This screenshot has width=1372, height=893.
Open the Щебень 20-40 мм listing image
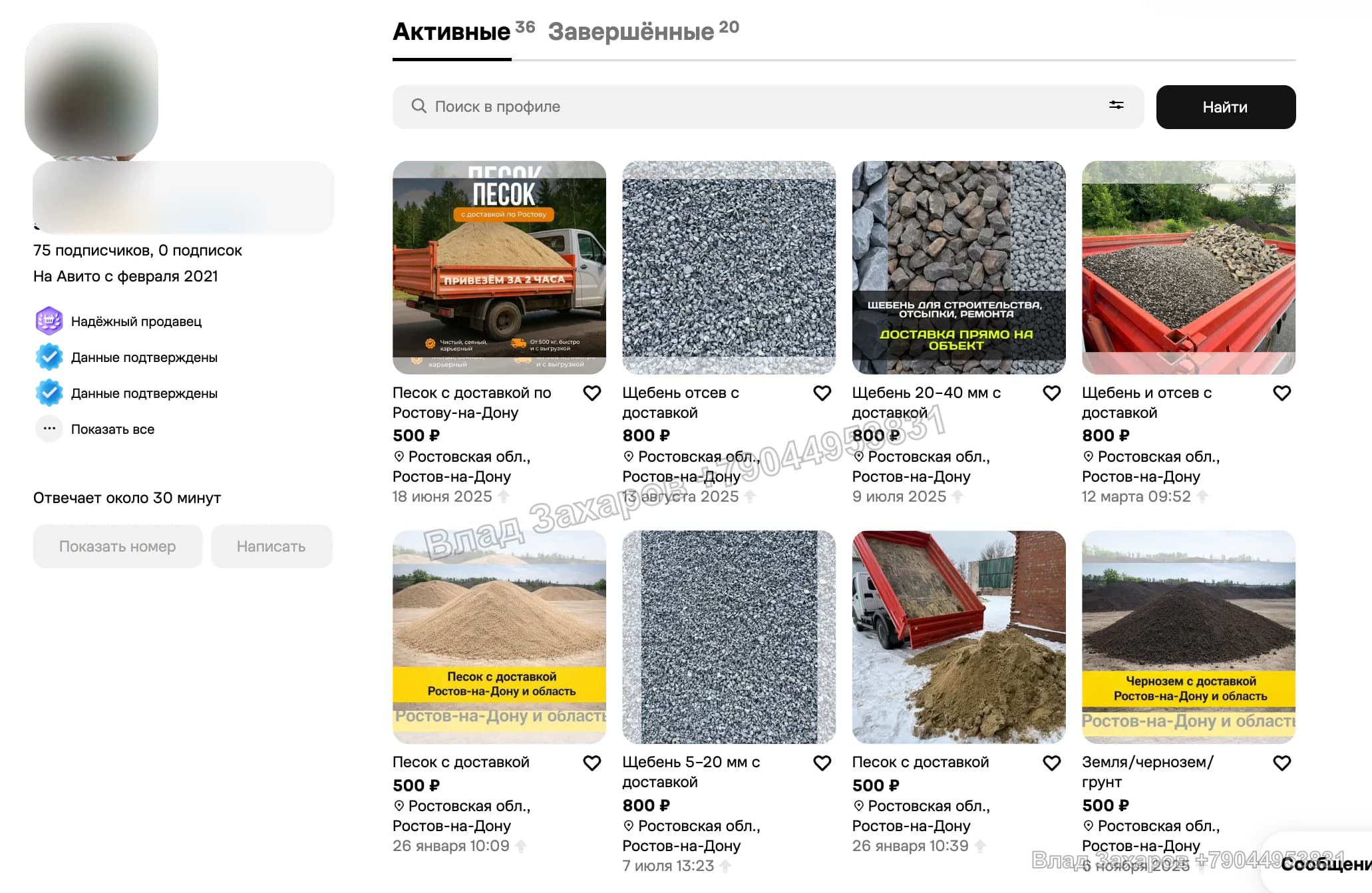tap(959, 268)
